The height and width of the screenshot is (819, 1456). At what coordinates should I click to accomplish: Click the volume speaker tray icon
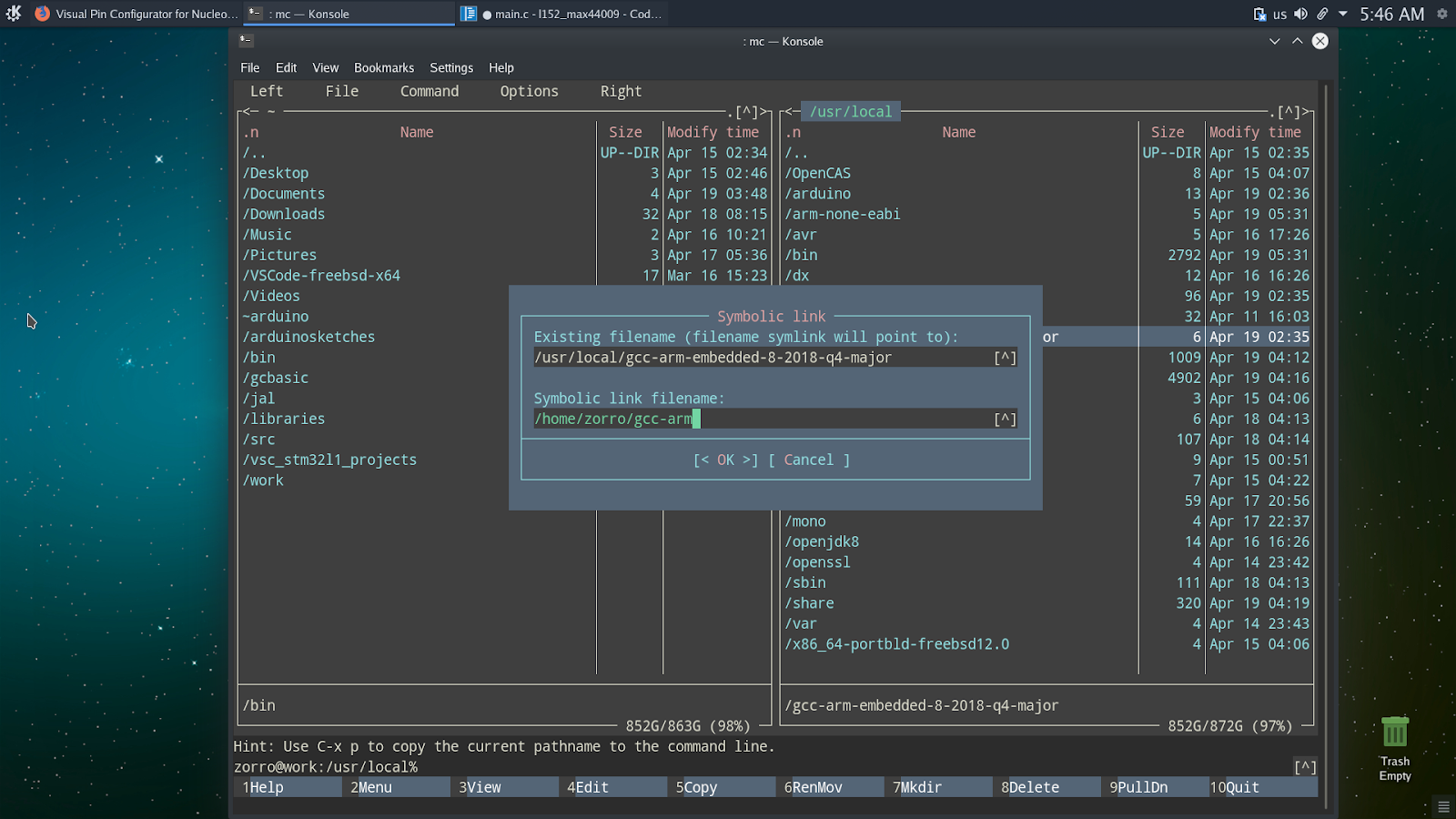[x=1300, y=14]
